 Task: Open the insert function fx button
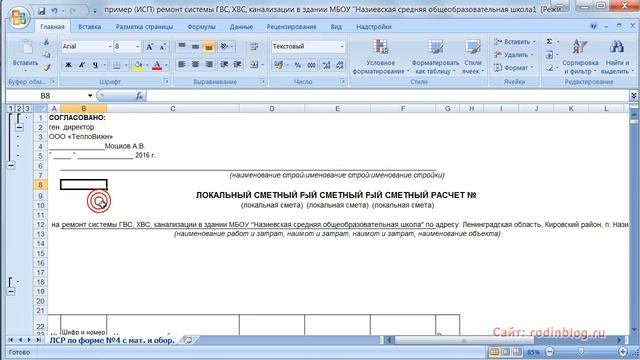[x=139, y=96]
